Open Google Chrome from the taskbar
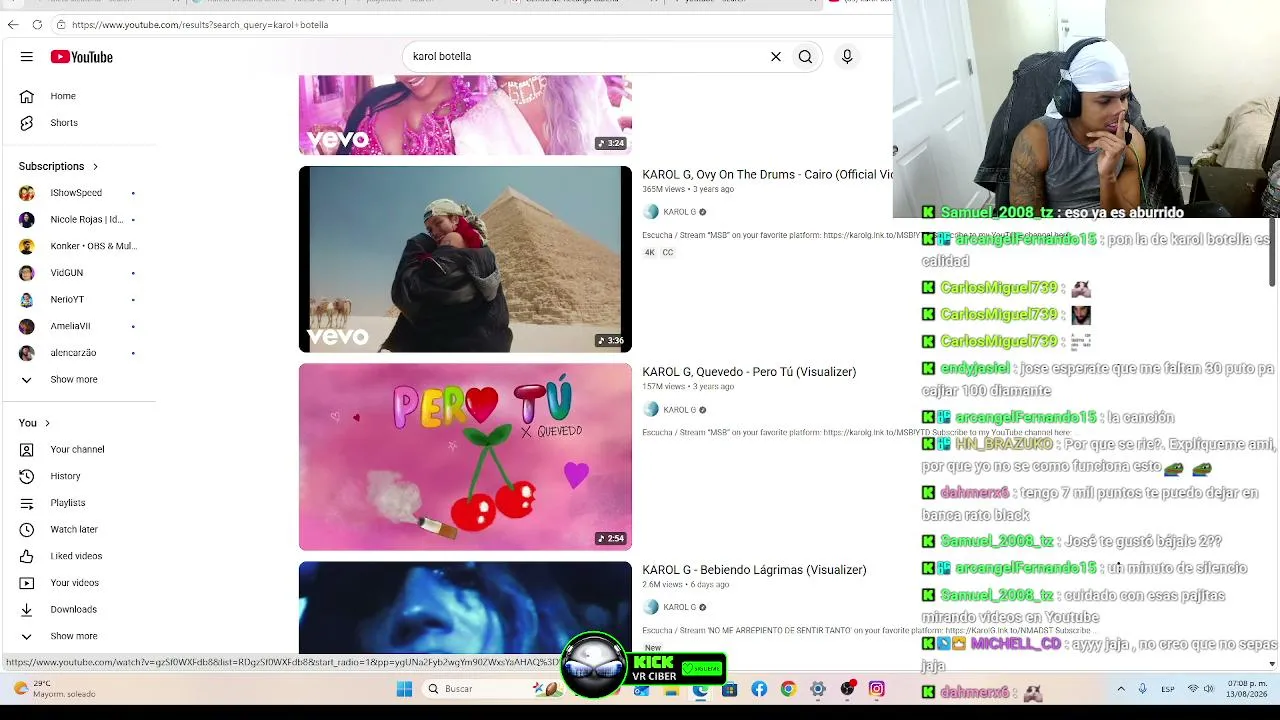This screenshot has height=720, width=1280. (x=788, y=689)
